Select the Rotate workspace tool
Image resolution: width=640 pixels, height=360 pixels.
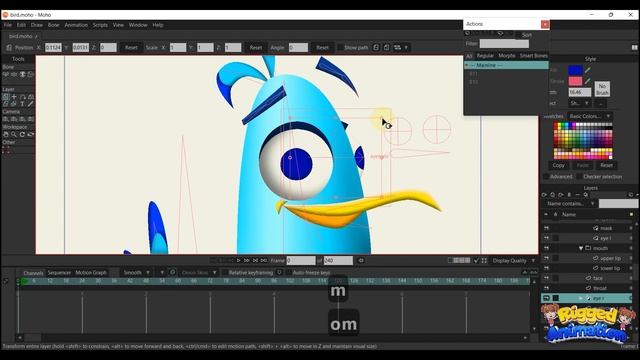[x=22, y=134]
